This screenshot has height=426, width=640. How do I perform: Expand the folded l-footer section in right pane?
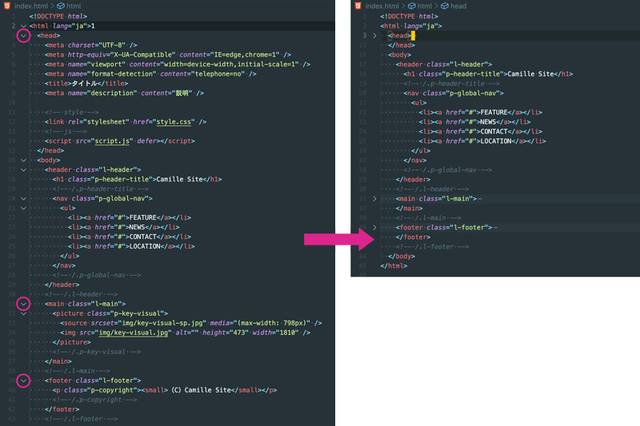(374, 227)
